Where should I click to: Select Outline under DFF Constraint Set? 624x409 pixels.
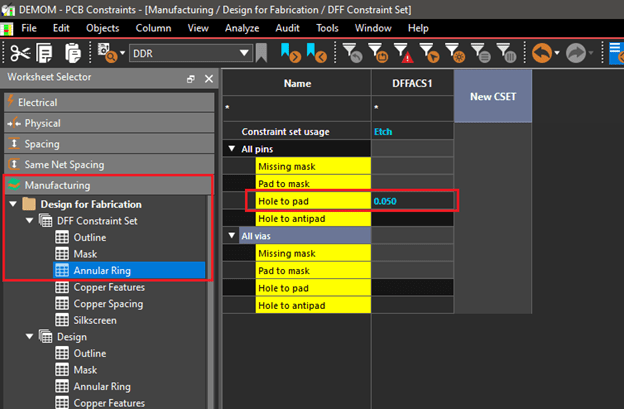(90, 237)
